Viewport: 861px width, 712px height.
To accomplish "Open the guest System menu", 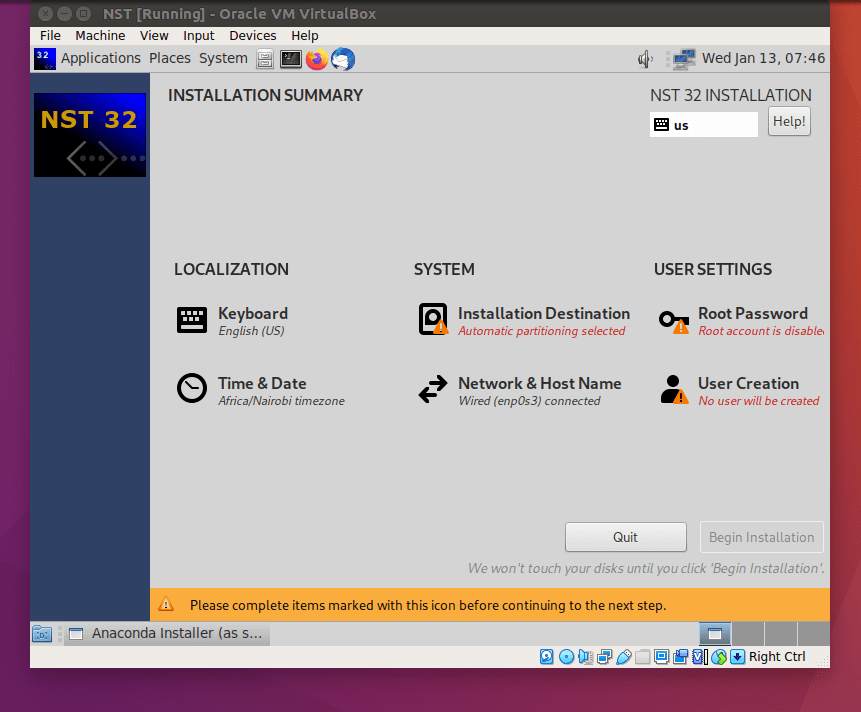I will (223, 58).
